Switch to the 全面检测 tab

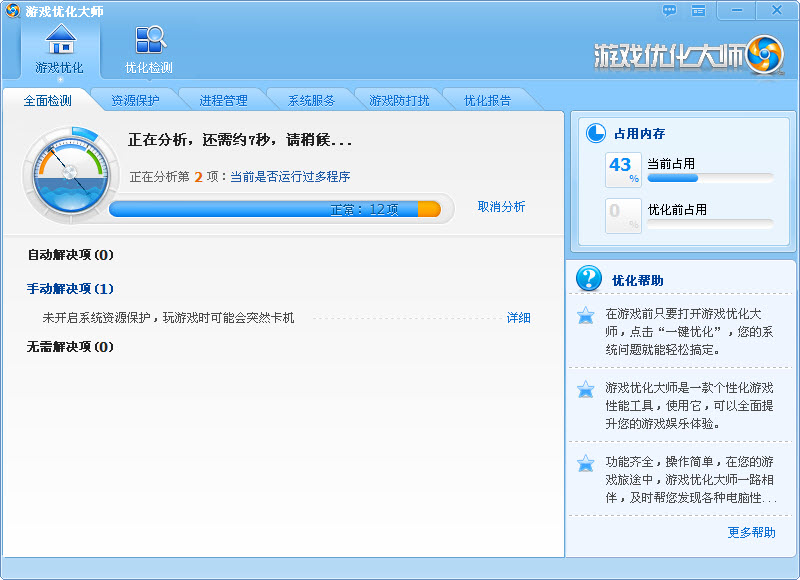pyautogui.click(x=47, y=100)
